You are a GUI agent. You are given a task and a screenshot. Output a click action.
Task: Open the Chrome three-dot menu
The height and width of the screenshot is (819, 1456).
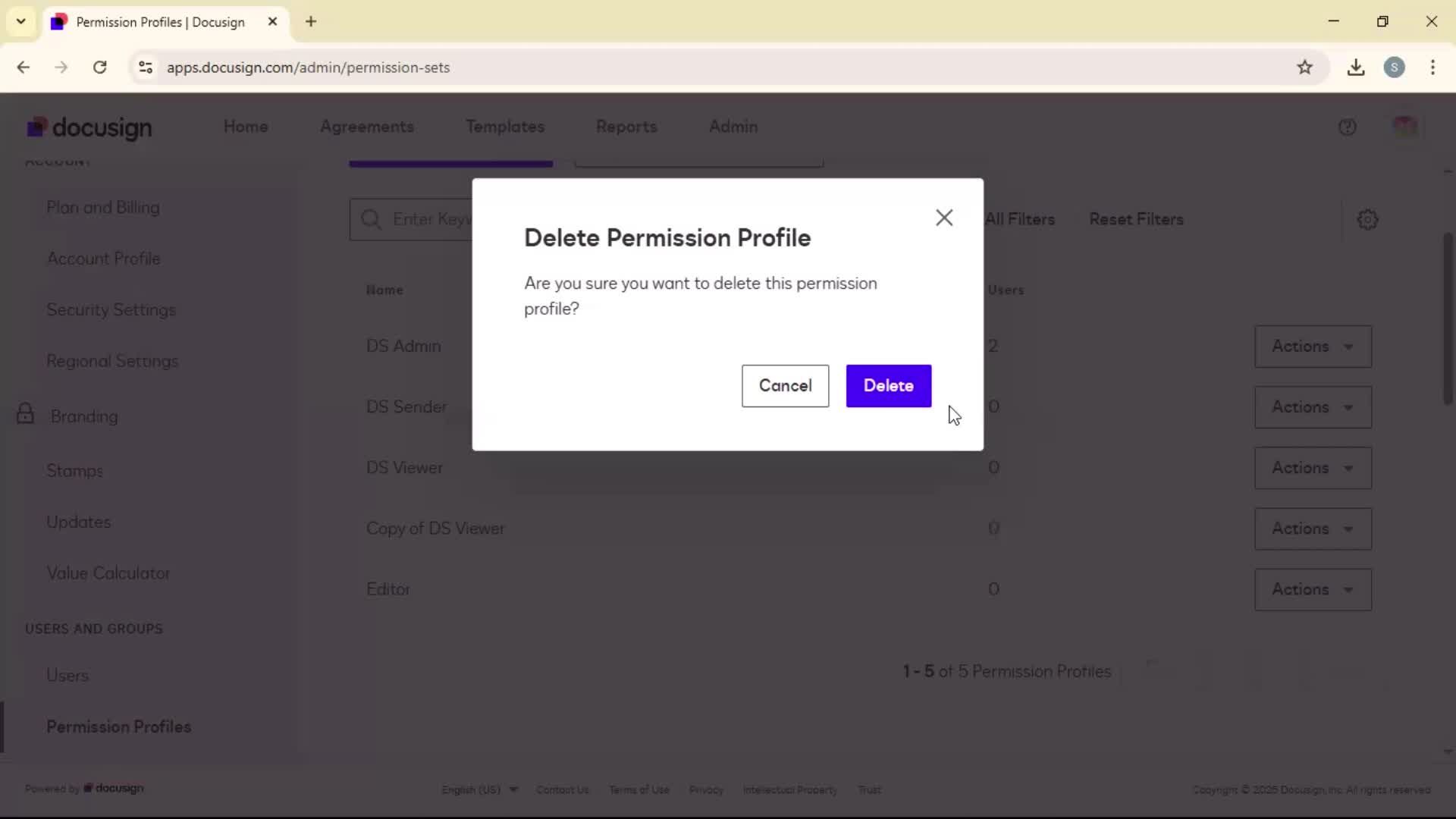click(x=1432, y=67)
